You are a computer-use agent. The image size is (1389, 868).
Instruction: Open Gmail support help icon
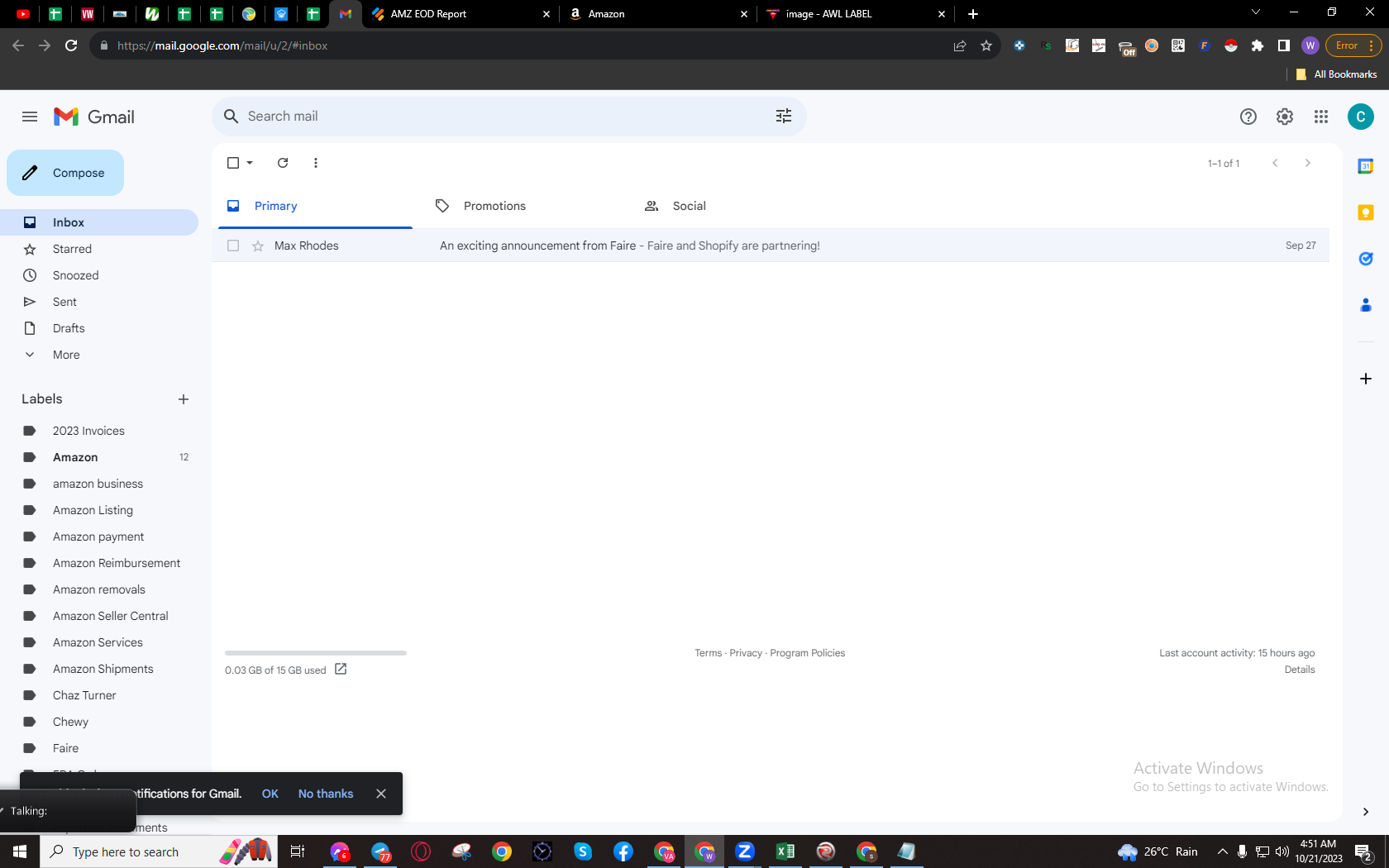click(x=1248, y=117)
